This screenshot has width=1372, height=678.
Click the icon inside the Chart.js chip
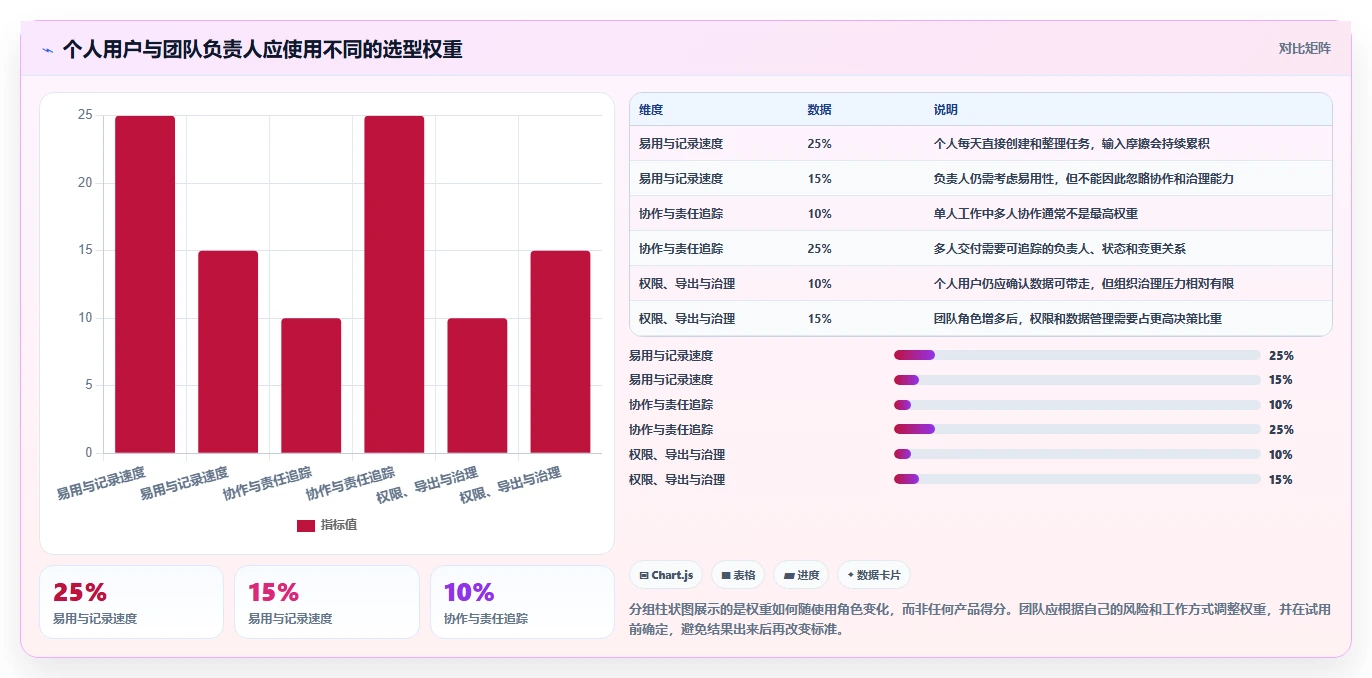(x=644, y=575)
